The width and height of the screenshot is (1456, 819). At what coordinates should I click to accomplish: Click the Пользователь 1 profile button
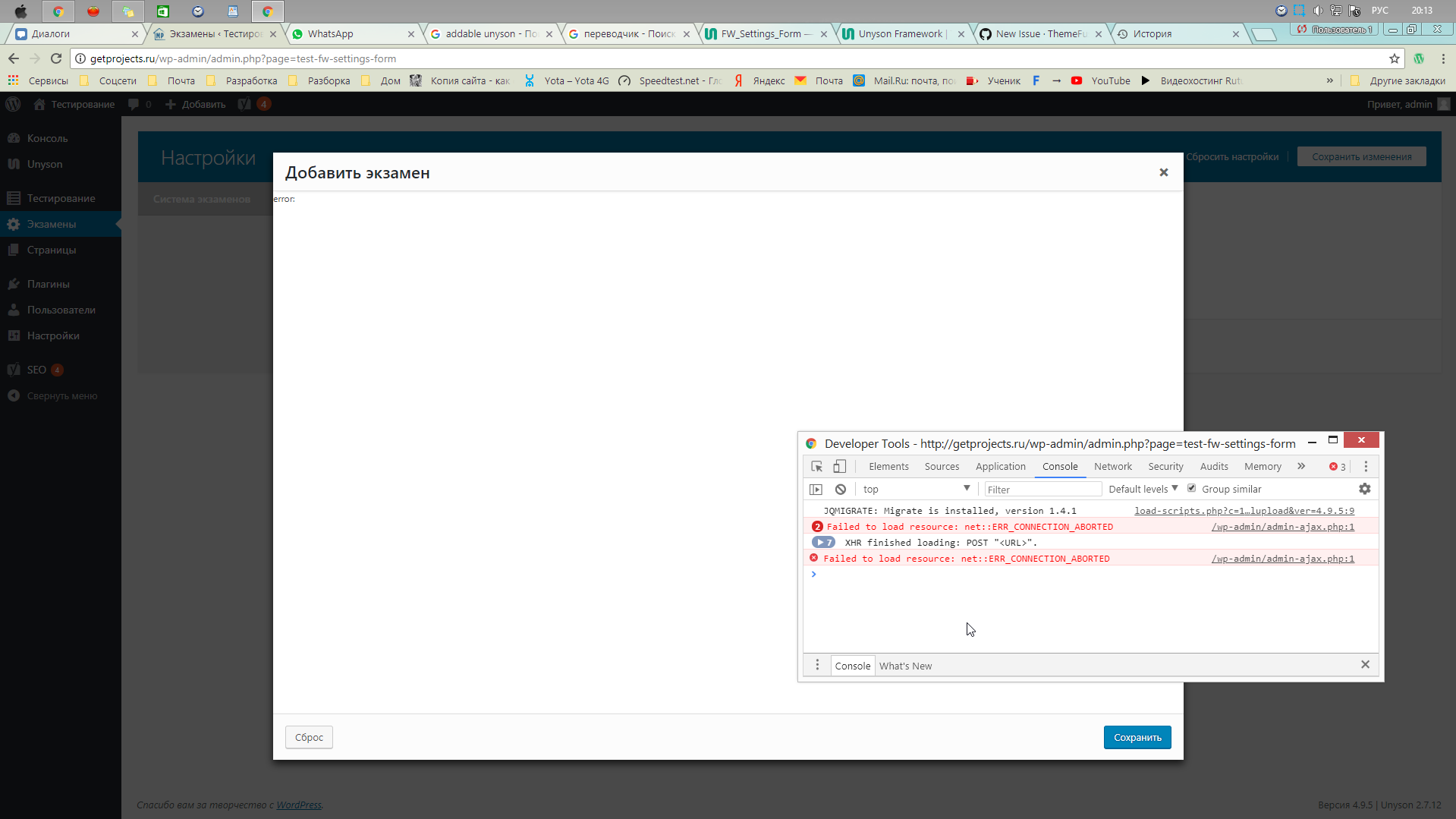(x=1335, y=30)
